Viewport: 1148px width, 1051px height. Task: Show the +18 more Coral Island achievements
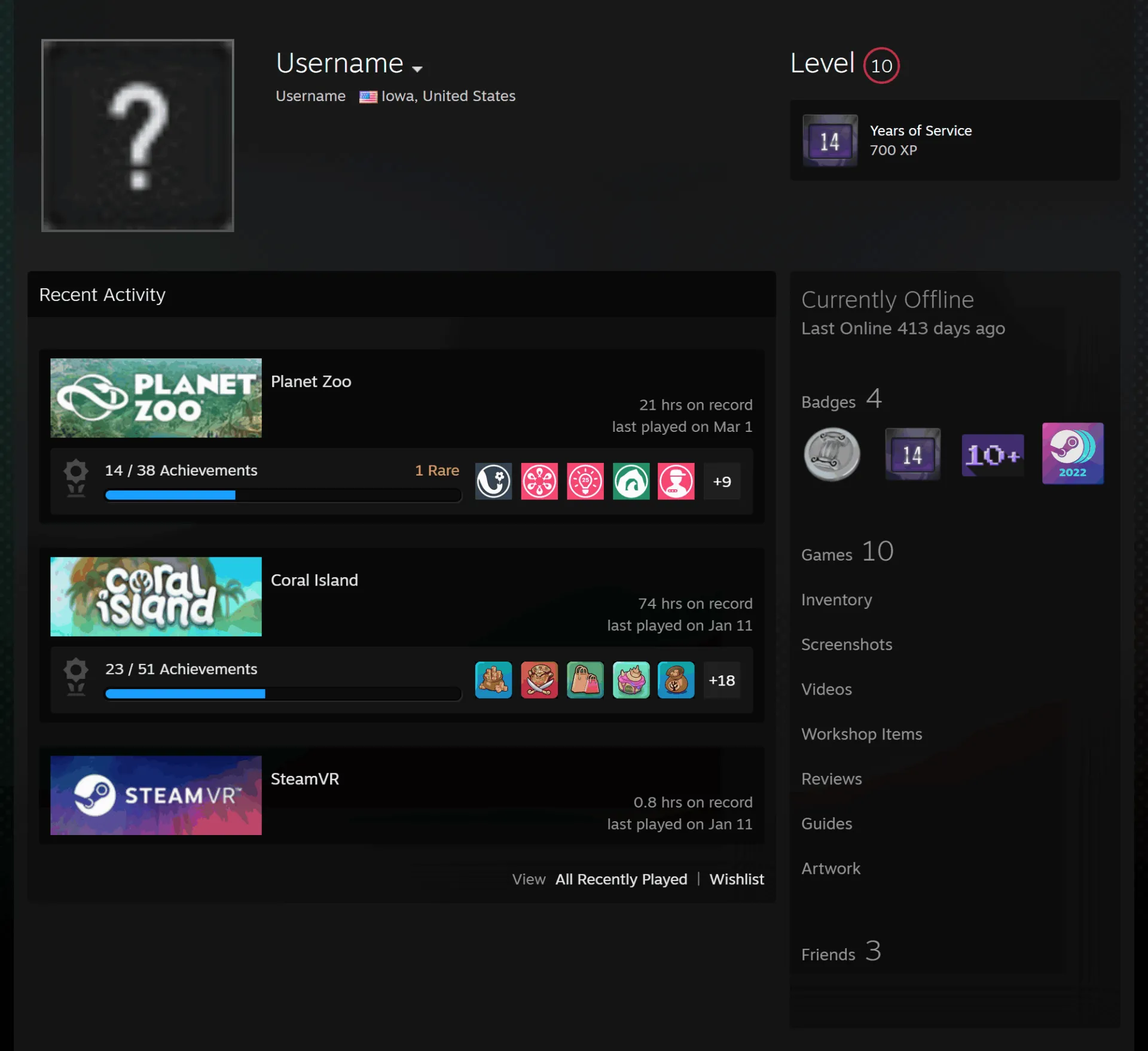(x=722, y=680)
